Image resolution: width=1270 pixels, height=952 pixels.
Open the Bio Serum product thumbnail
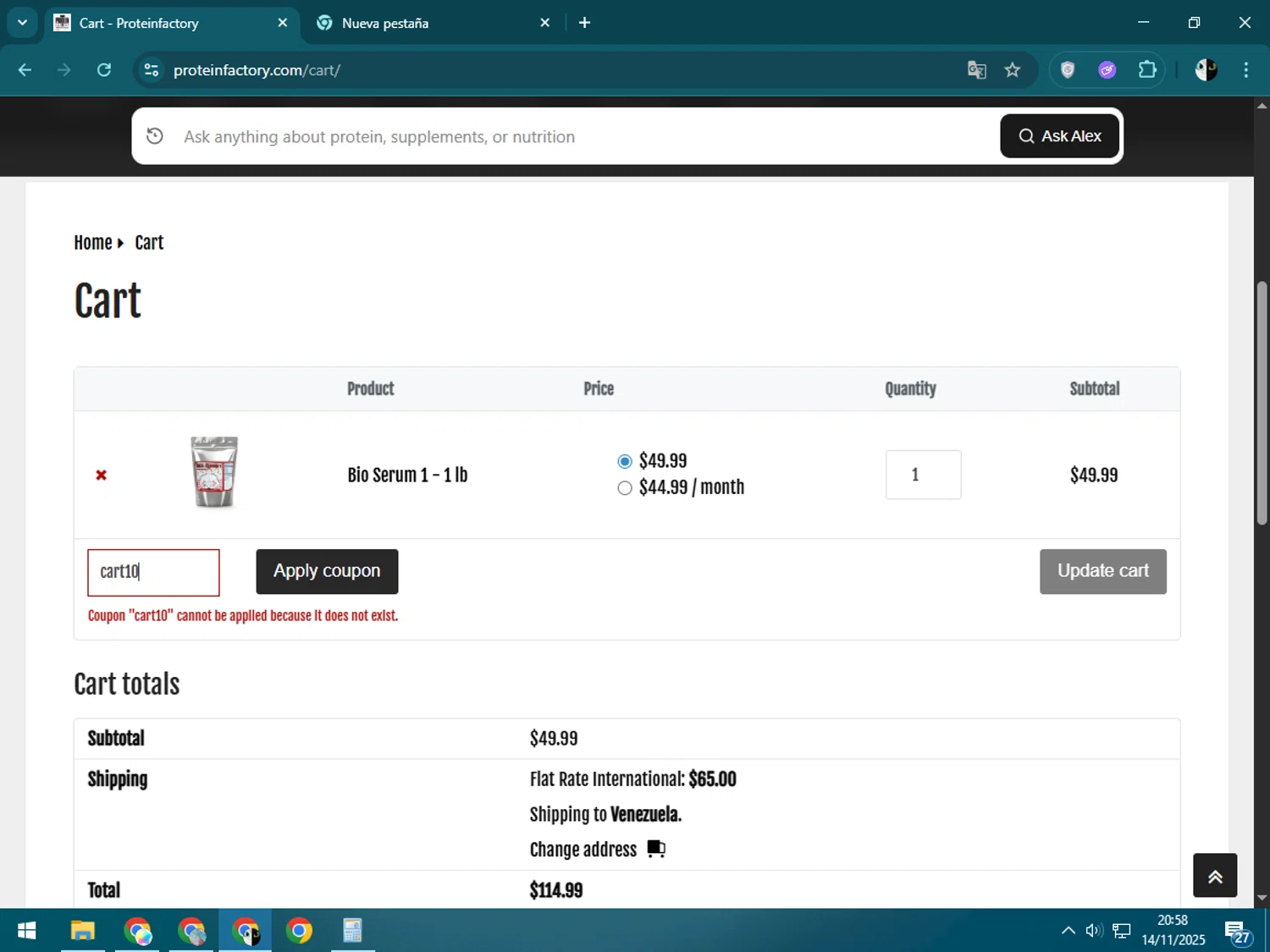[x=214, y=472]
